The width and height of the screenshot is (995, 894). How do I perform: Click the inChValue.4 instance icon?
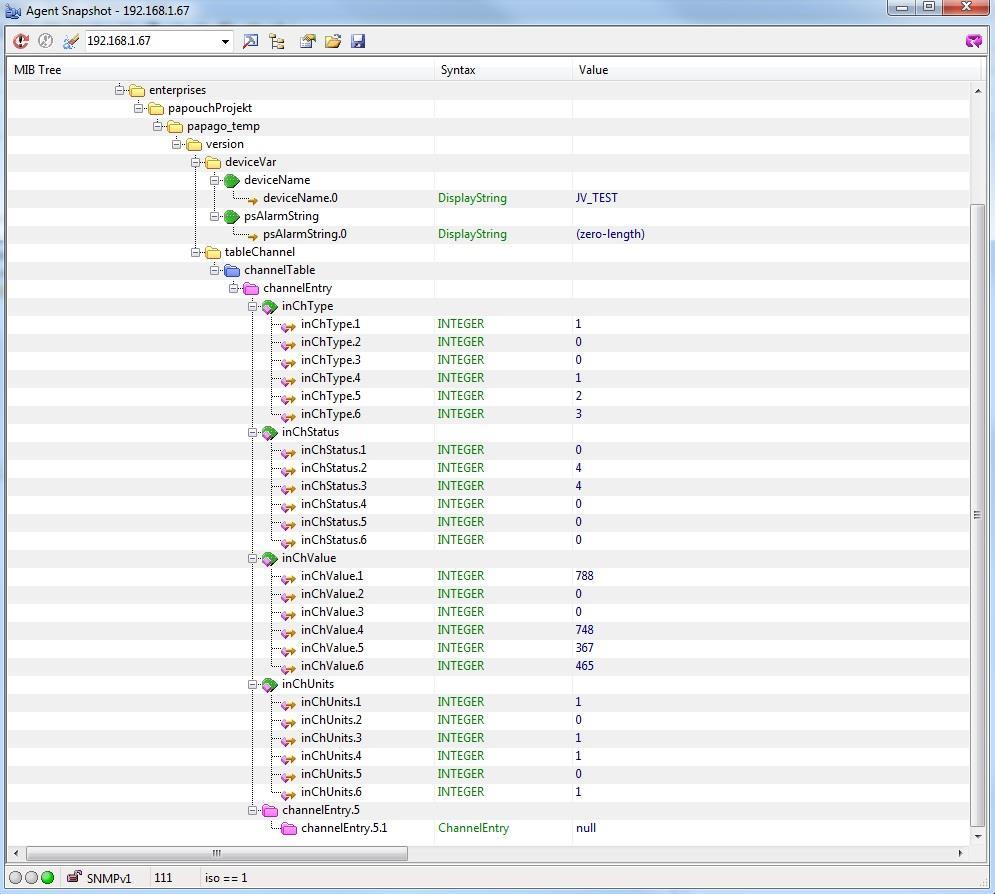click(288, 631)
